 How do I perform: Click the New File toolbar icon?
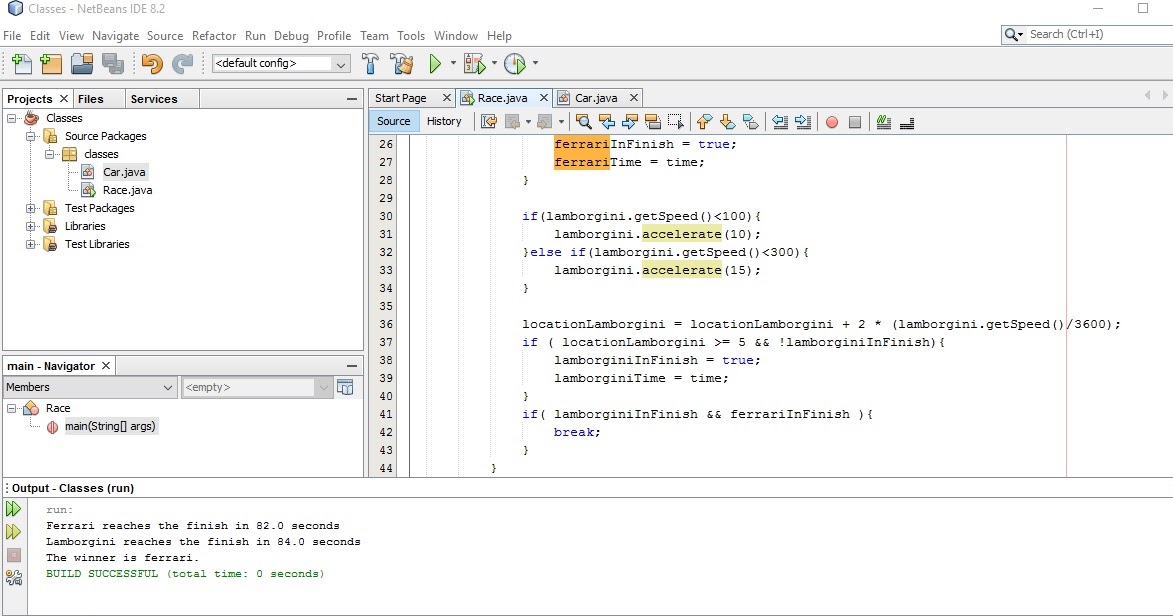(x=21, y=64)
